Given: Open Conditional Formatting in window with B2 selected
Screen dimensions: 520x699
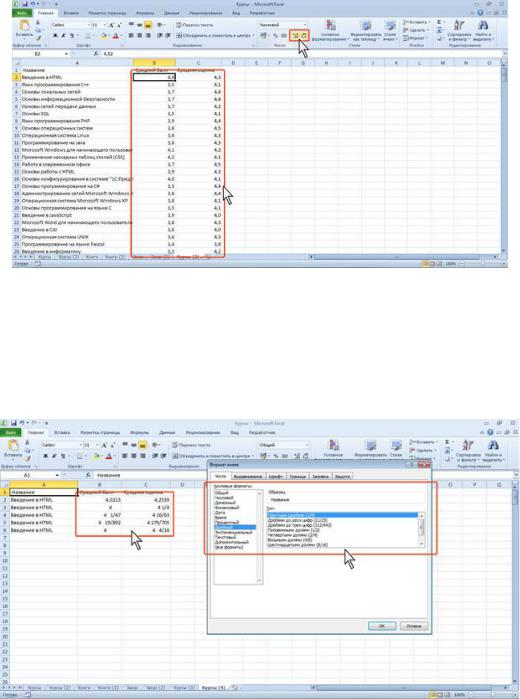Looking at the screenshot, I should pyautogui.click(x=330, y=30).
